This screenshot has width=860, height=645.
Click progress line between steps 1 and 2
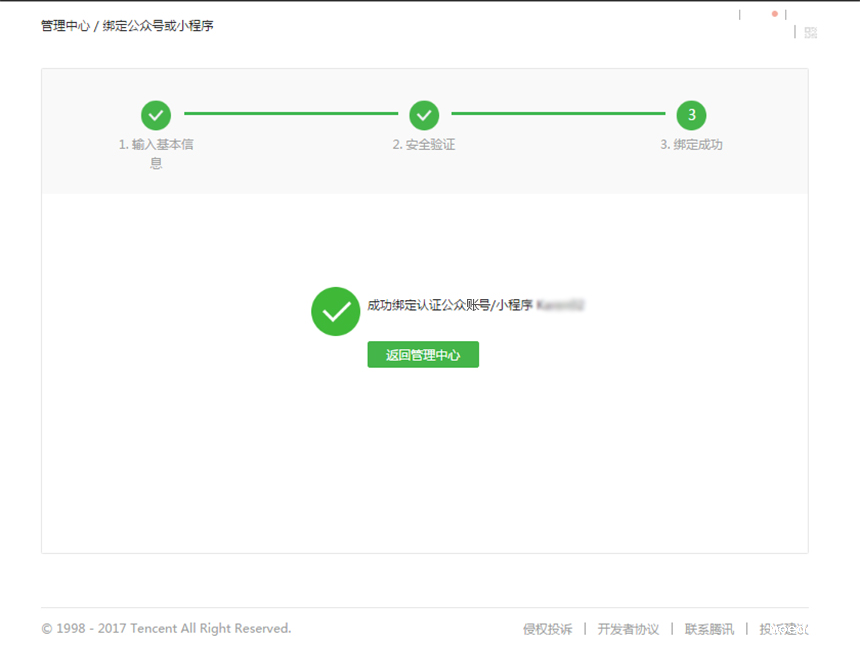click(x=291, y=114)
